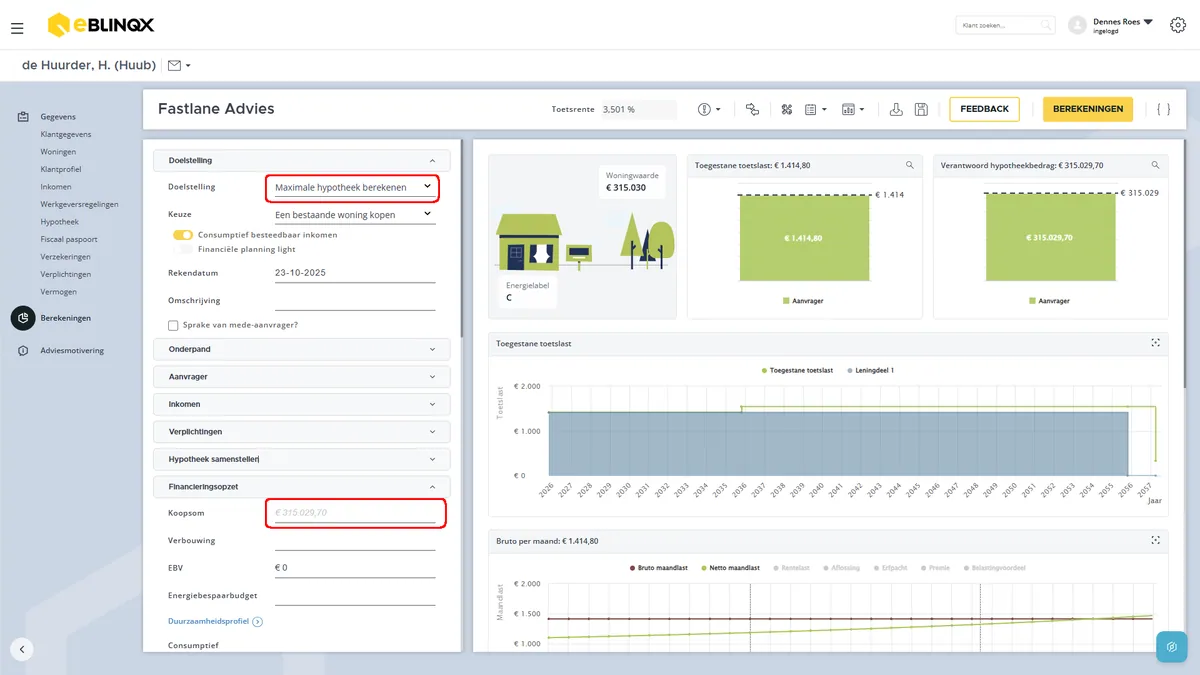Click the Duurzaamheidsprofiel arrow circle icon
Image resolution: width=1200 pixels, height=675 pixels.
coord(258,622)
